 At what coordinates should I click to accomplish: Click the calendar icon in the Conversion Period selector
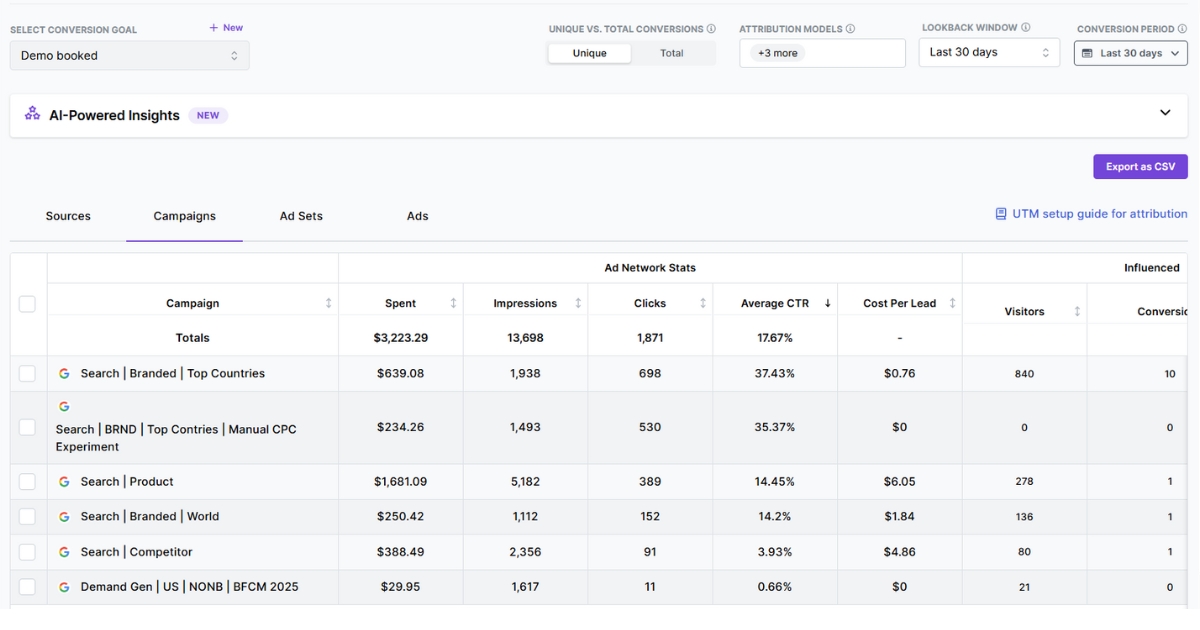coord(1090,52)
